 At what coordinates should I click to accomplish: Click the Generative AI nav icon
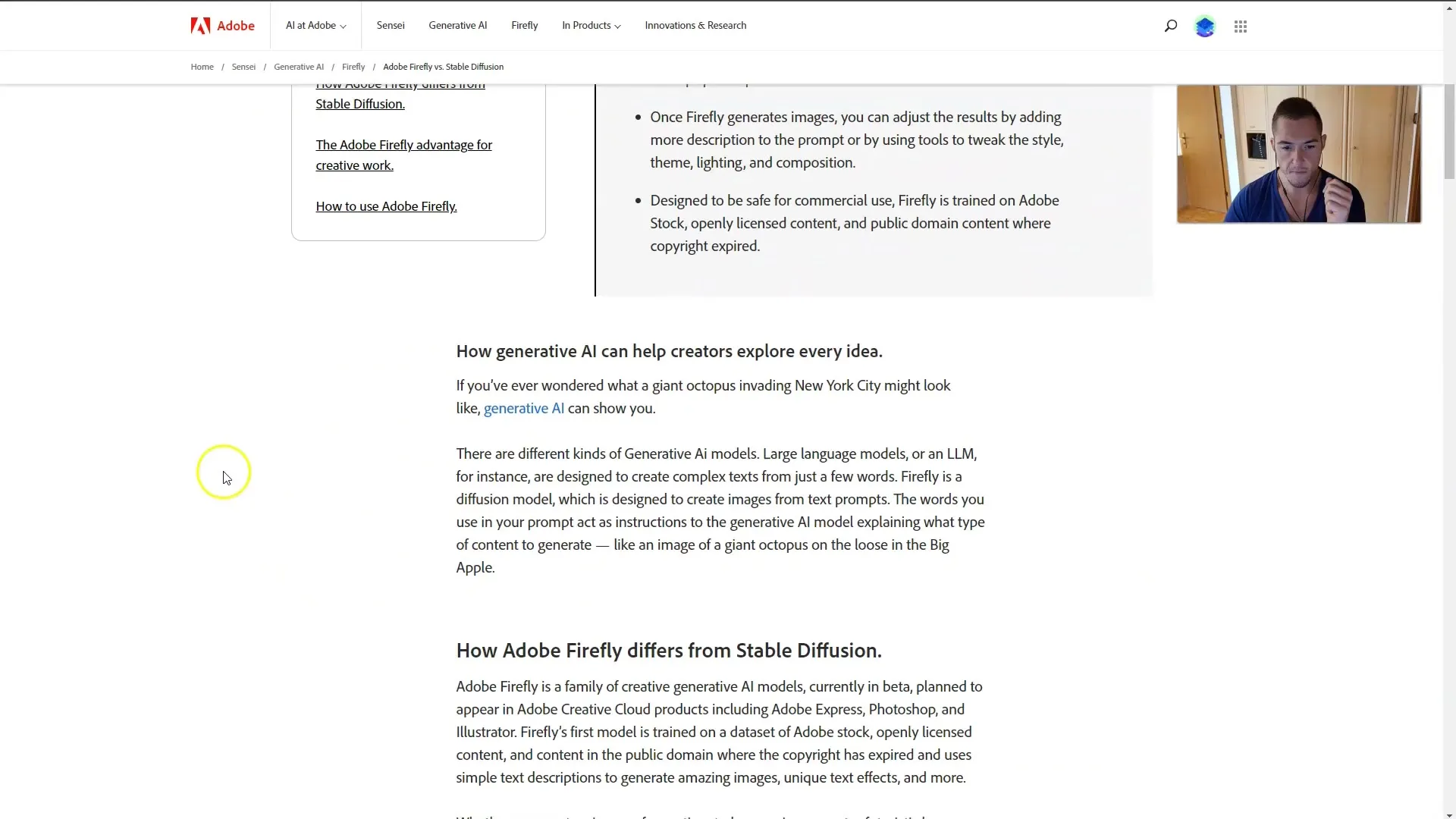[458, 25]
